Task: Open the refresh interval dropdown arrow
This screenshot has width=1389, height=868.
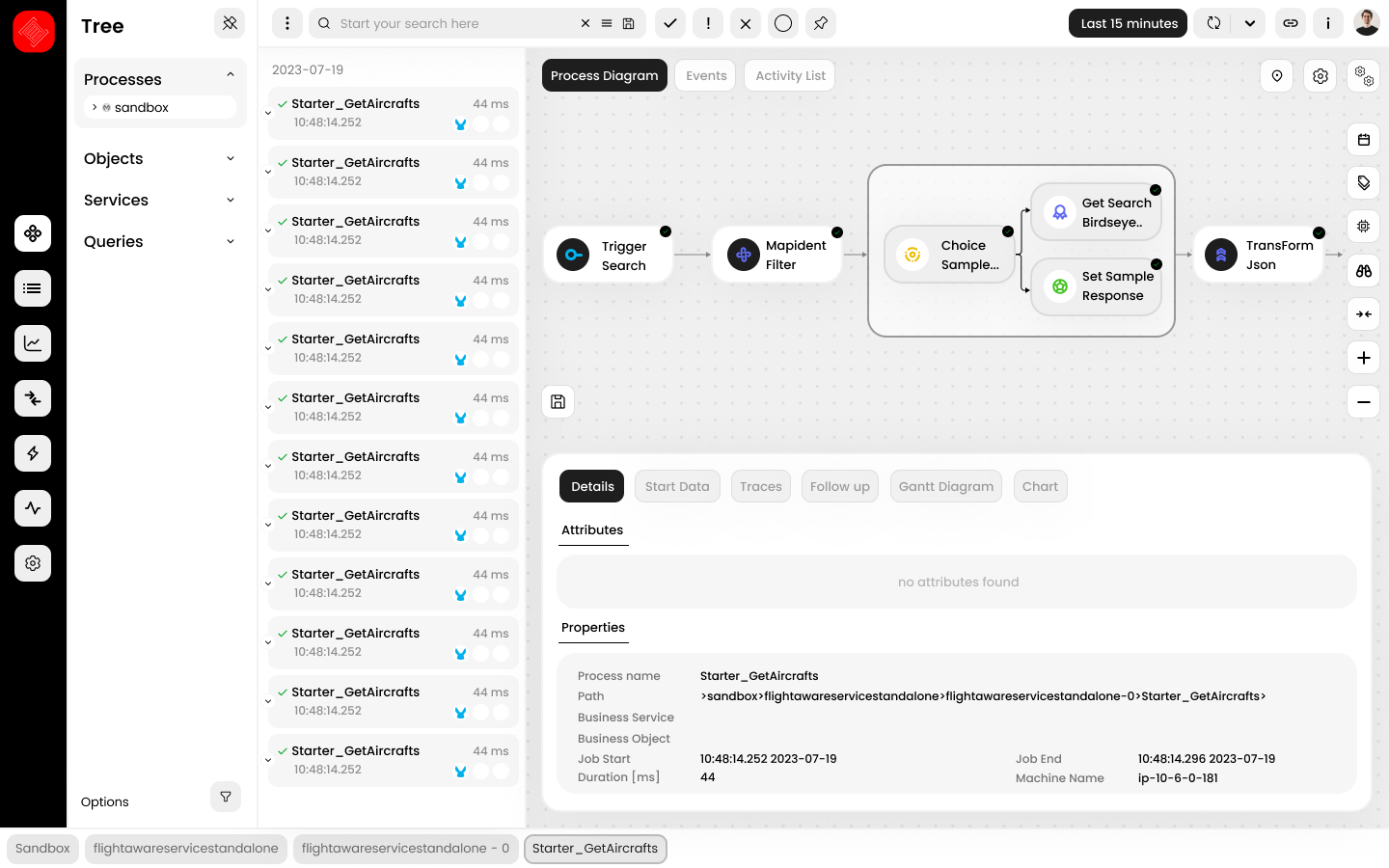Action: (1249, 23)
